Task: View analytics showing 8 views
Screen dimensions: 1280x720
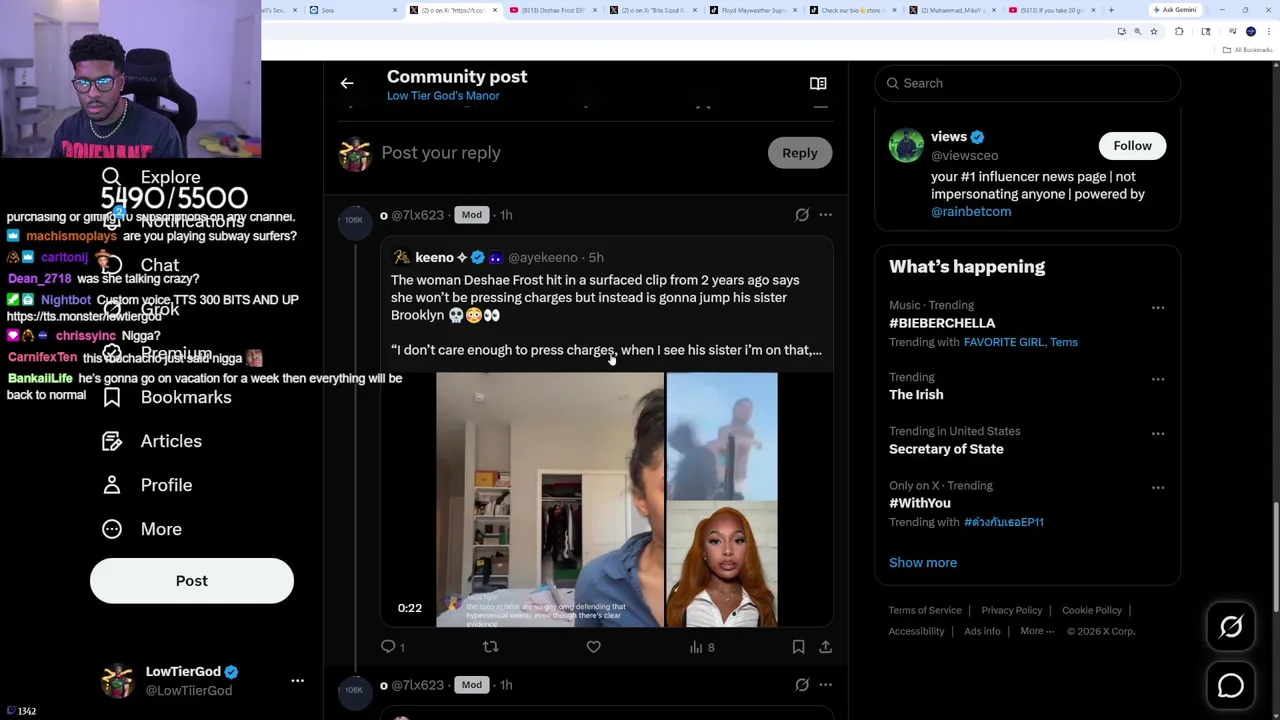Action: click(x=702, y=647)
